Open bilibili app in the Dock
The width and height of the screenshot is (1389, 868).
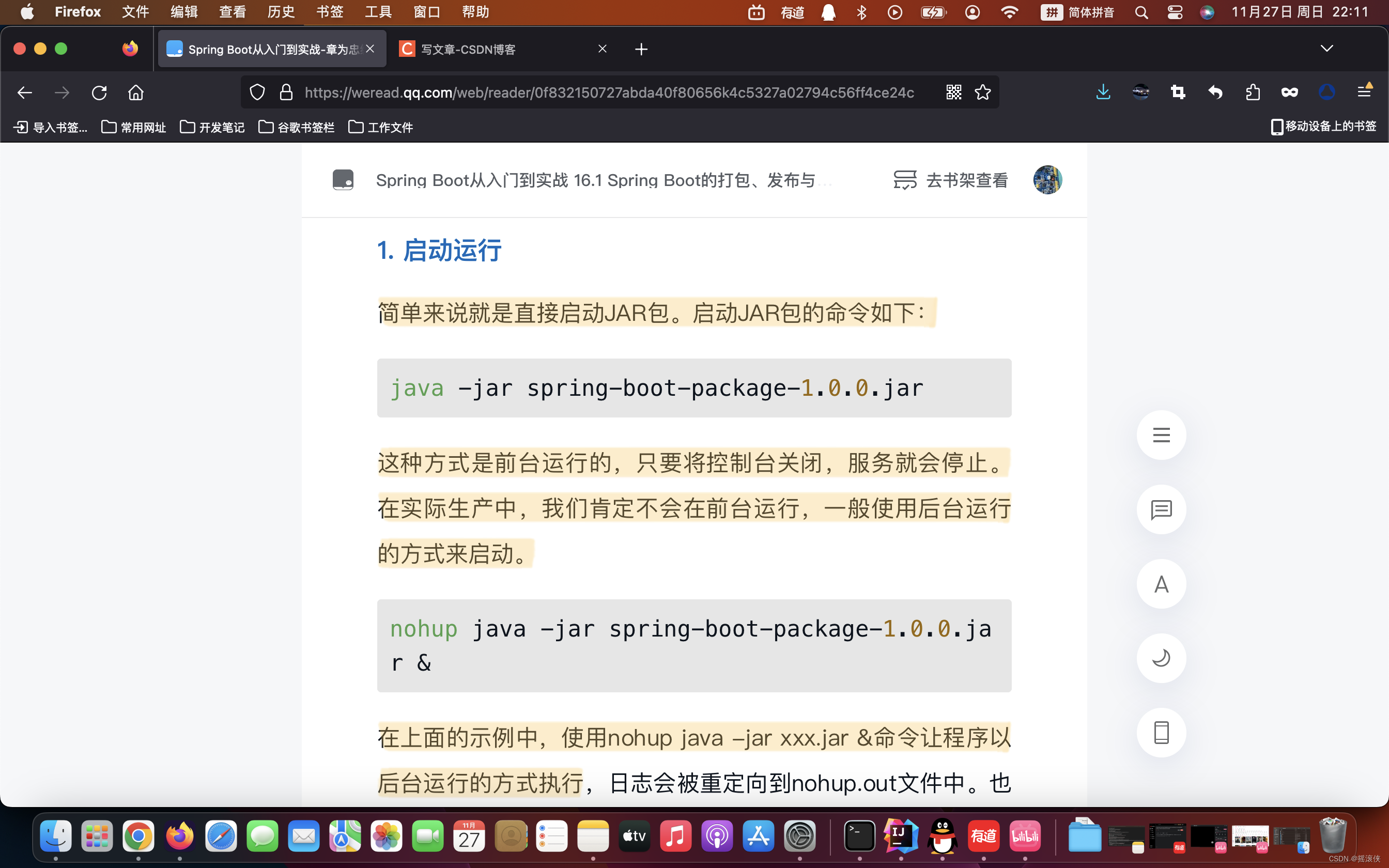coord(1025,836)
